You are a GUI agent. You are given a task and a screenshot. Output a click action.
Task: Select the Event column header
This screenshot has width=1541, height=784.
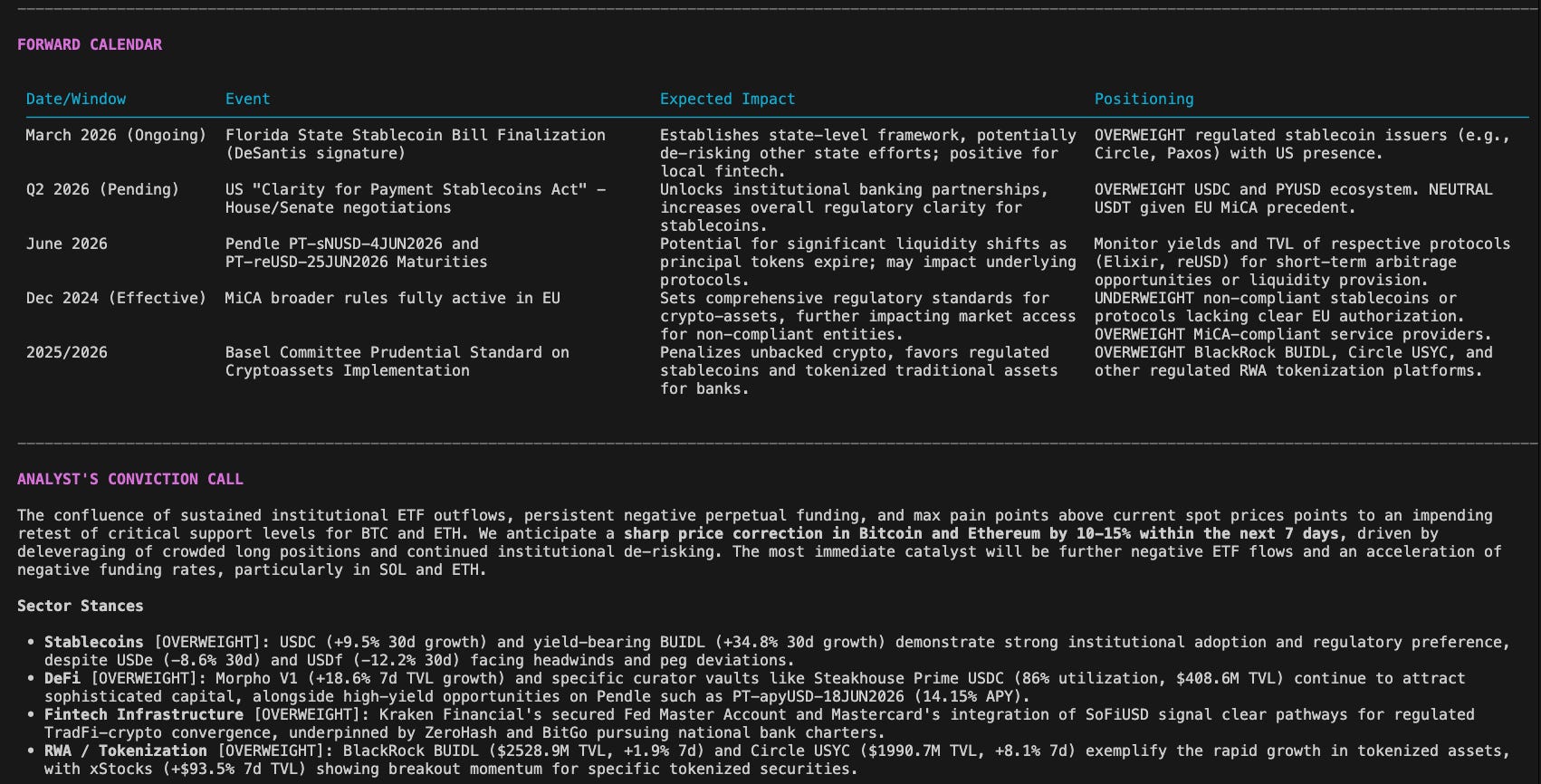pyautogui.click(x=247, y=99)
